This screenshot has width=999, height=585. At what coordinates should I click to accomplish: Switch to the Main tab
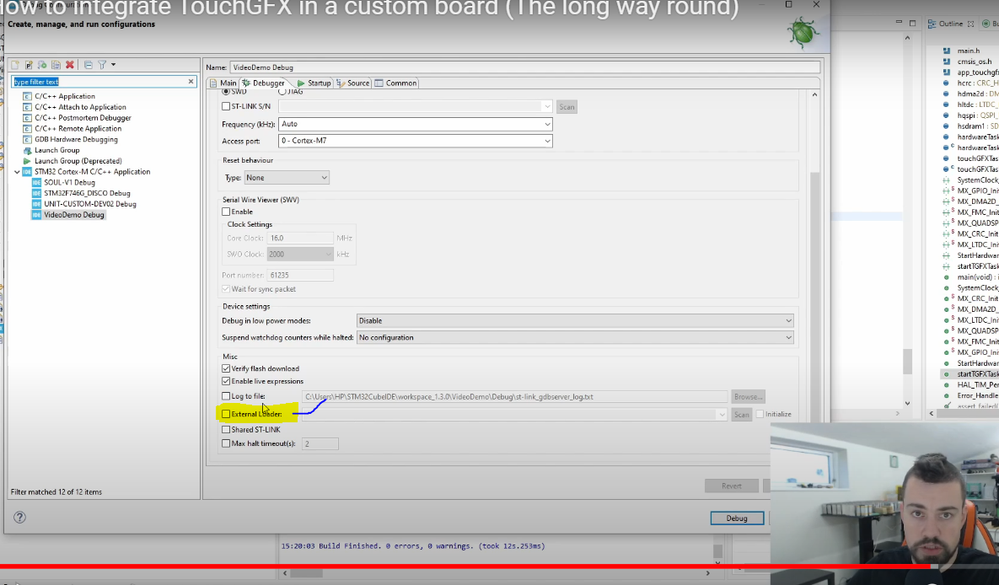223,83
